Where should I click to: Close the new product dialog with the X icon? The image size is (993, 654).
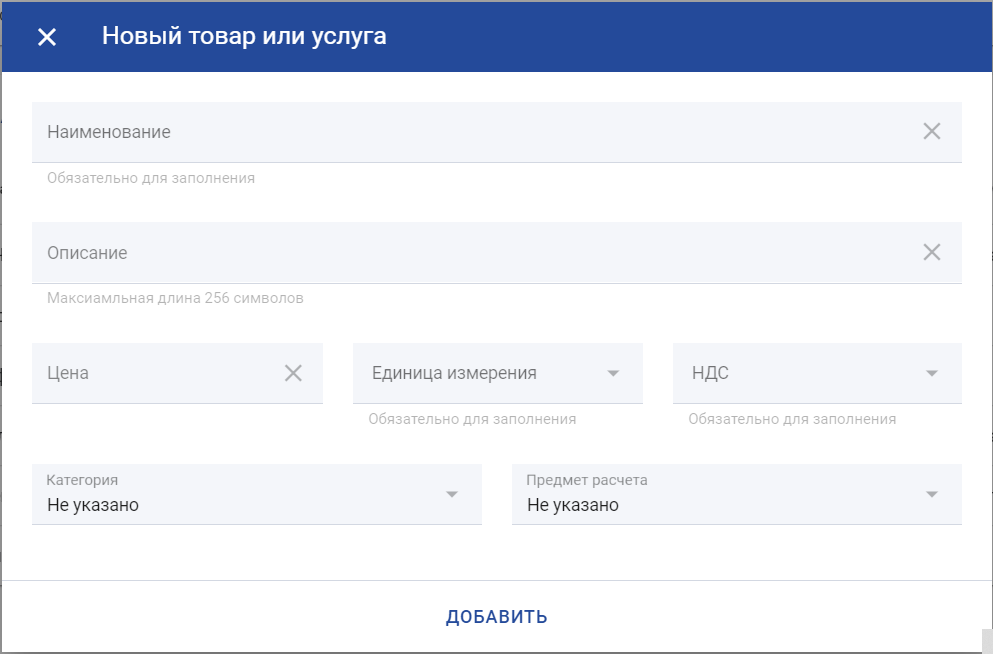click(47, 37)
